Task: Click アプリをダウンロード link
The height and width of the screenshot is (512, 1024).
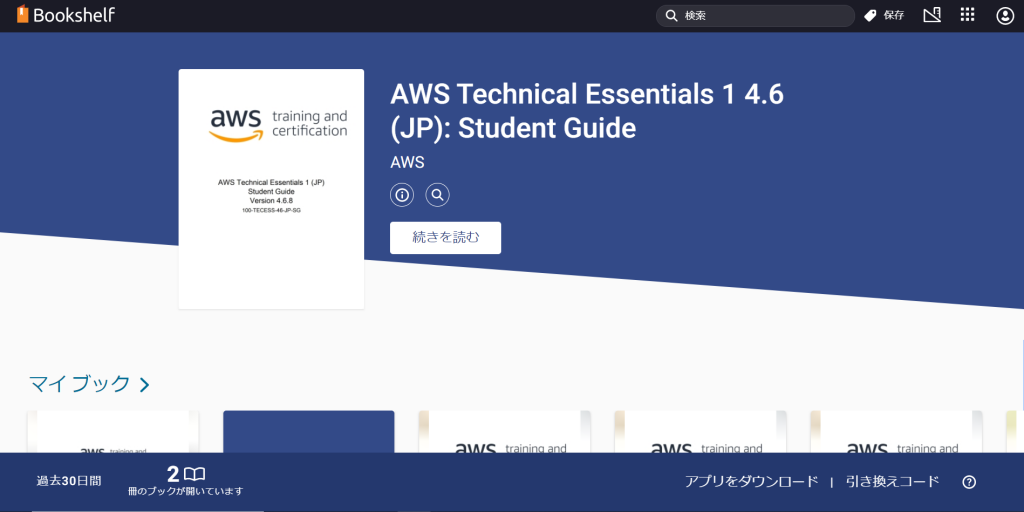Action: coord(751,482)
